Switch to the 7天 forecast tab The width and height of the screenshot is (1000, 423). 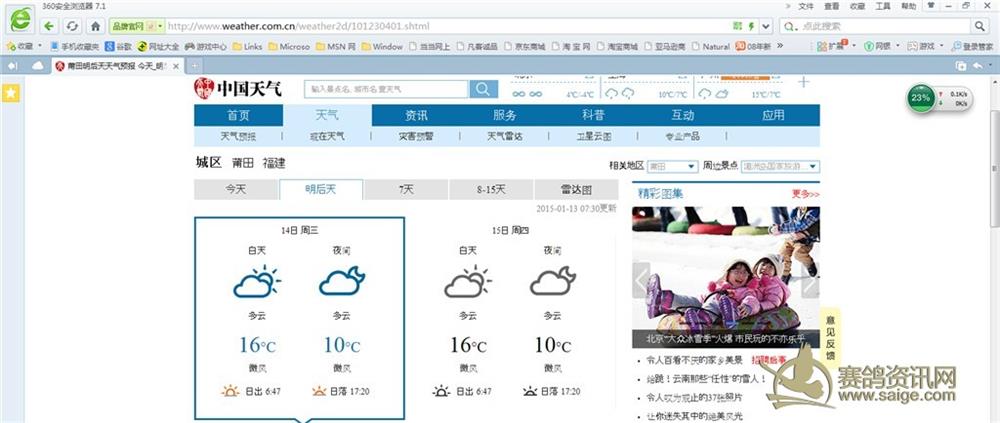[x=406, y=189]
